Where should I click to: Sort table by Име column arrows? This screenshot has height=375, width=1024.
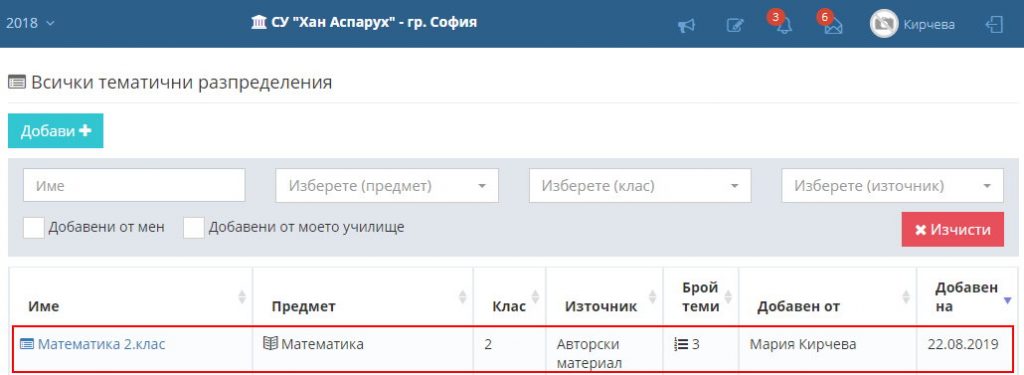coord(242,297)
